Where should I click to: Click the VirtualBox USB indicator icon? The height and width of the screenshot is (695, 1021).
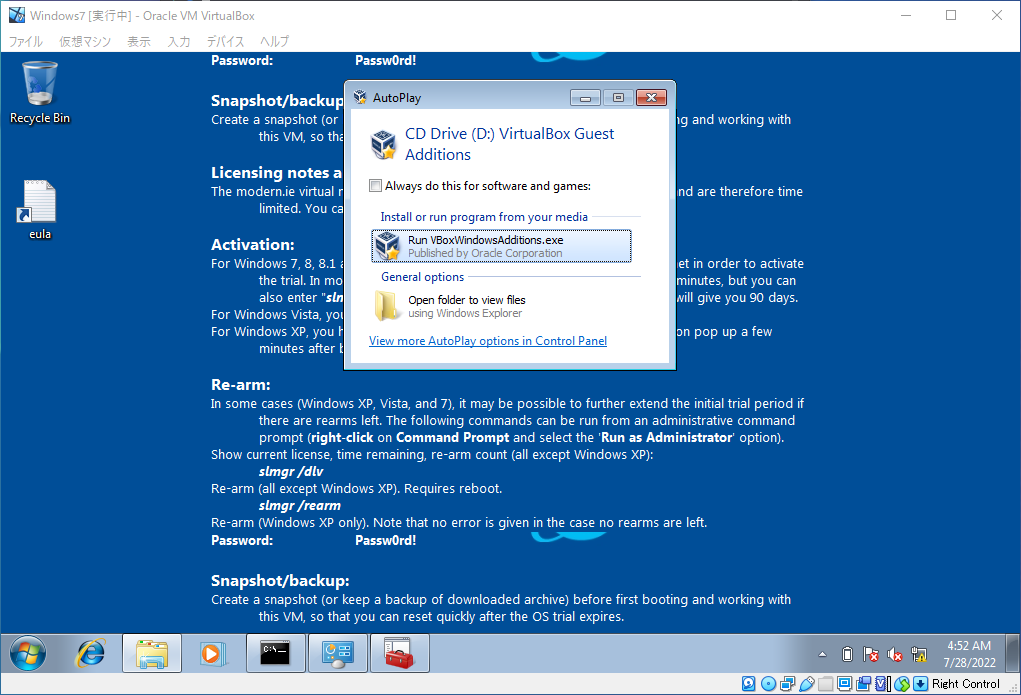tap(807, 683)
